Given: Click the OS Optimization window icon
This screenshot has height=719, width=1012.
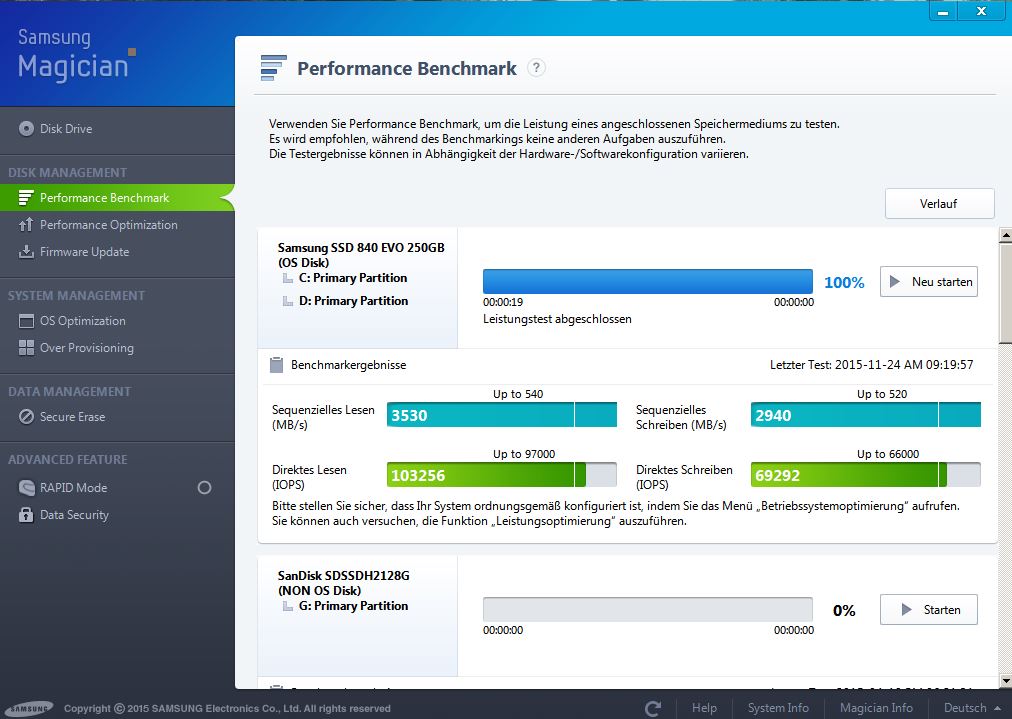Looking at the screenshot, I should pyautogui.click(x=26, y=321).
